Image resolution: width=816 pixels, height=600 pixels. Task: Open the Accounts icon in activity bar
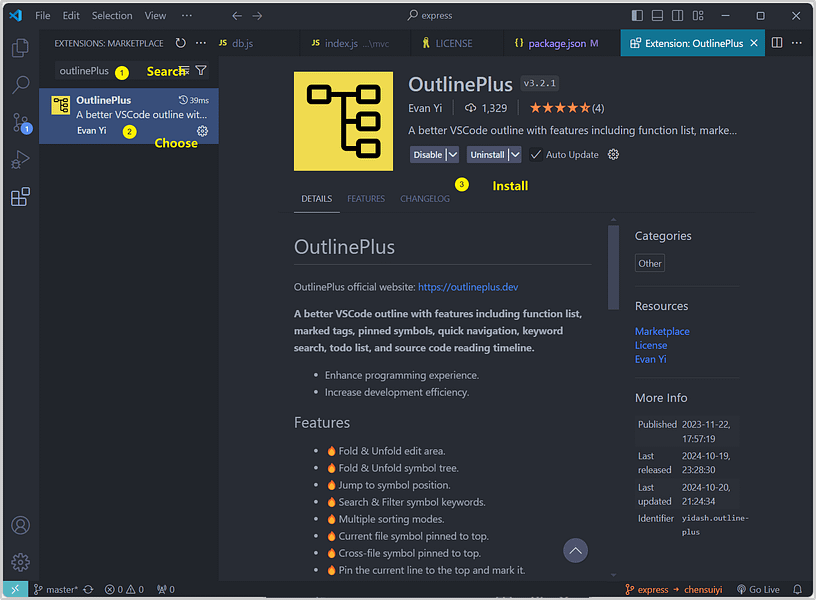point(20,524)
